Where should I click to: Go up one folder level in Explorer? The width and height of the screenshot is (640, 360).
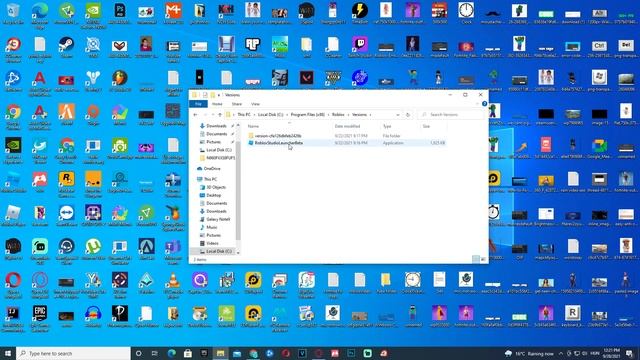[220, 115]
